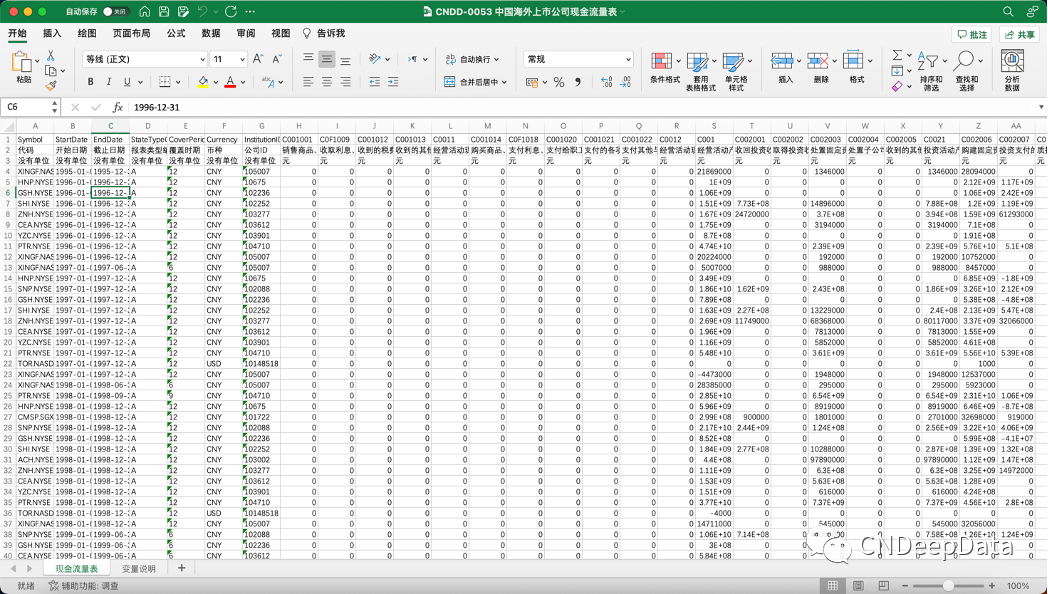Click the add new sheet plus button
This screenshot has width=1048, height=594.
point(181,568)
